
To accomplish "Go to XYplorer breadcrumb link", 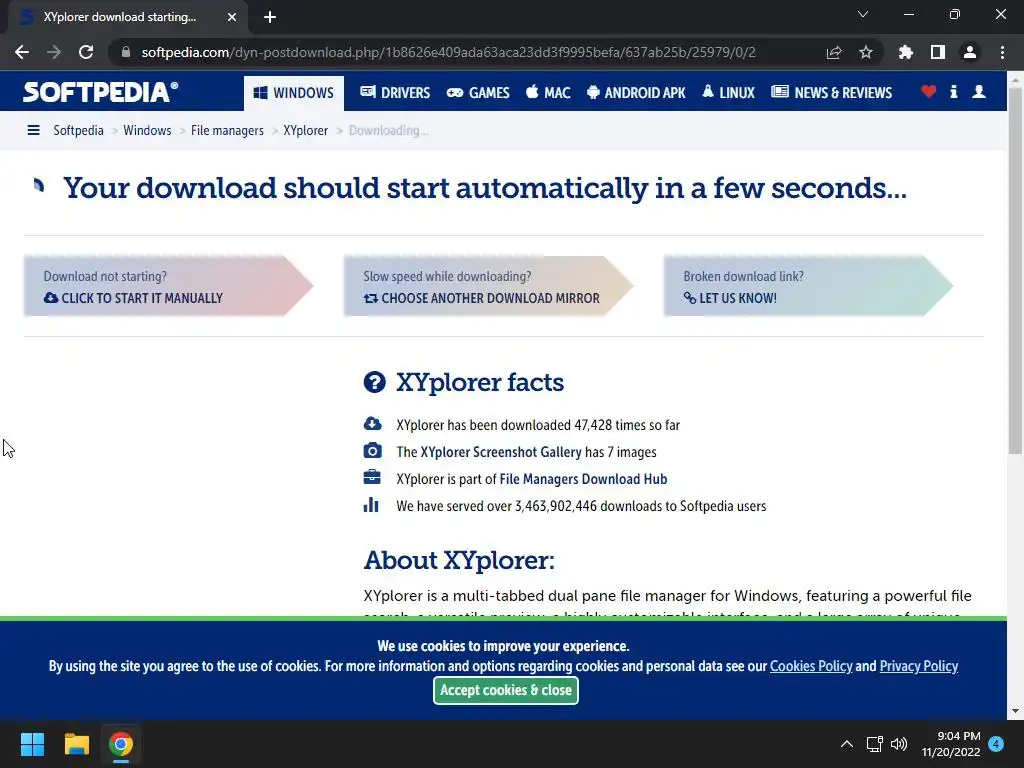I will (x=306, y=131).
